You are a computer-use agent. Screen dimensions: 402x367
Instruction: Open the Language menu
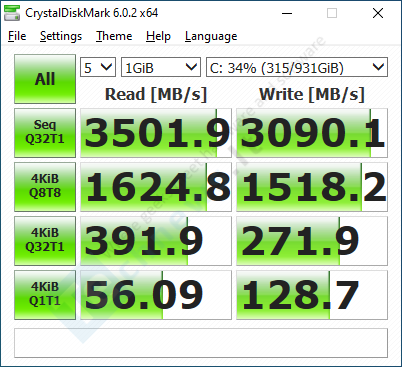(211, 36)
